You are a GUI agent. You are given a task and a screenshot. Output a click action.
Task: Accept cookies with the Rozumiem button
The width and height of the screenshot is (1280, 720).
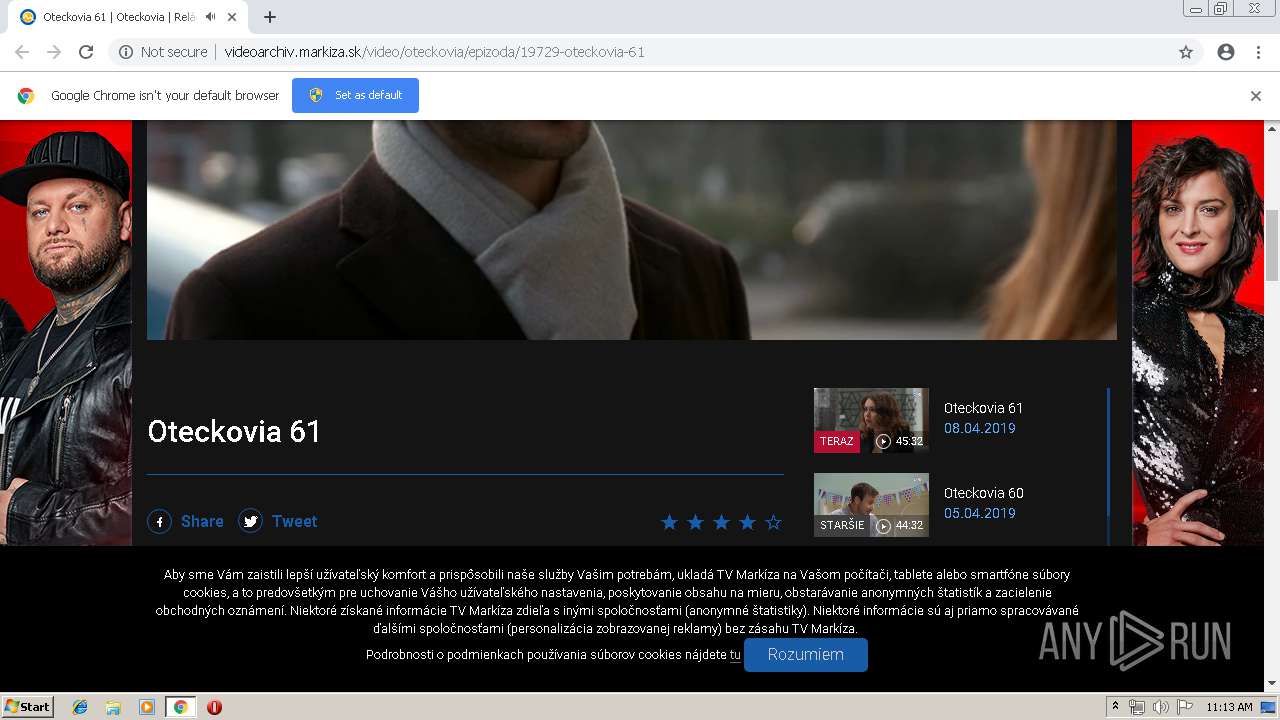coord(806,655)
